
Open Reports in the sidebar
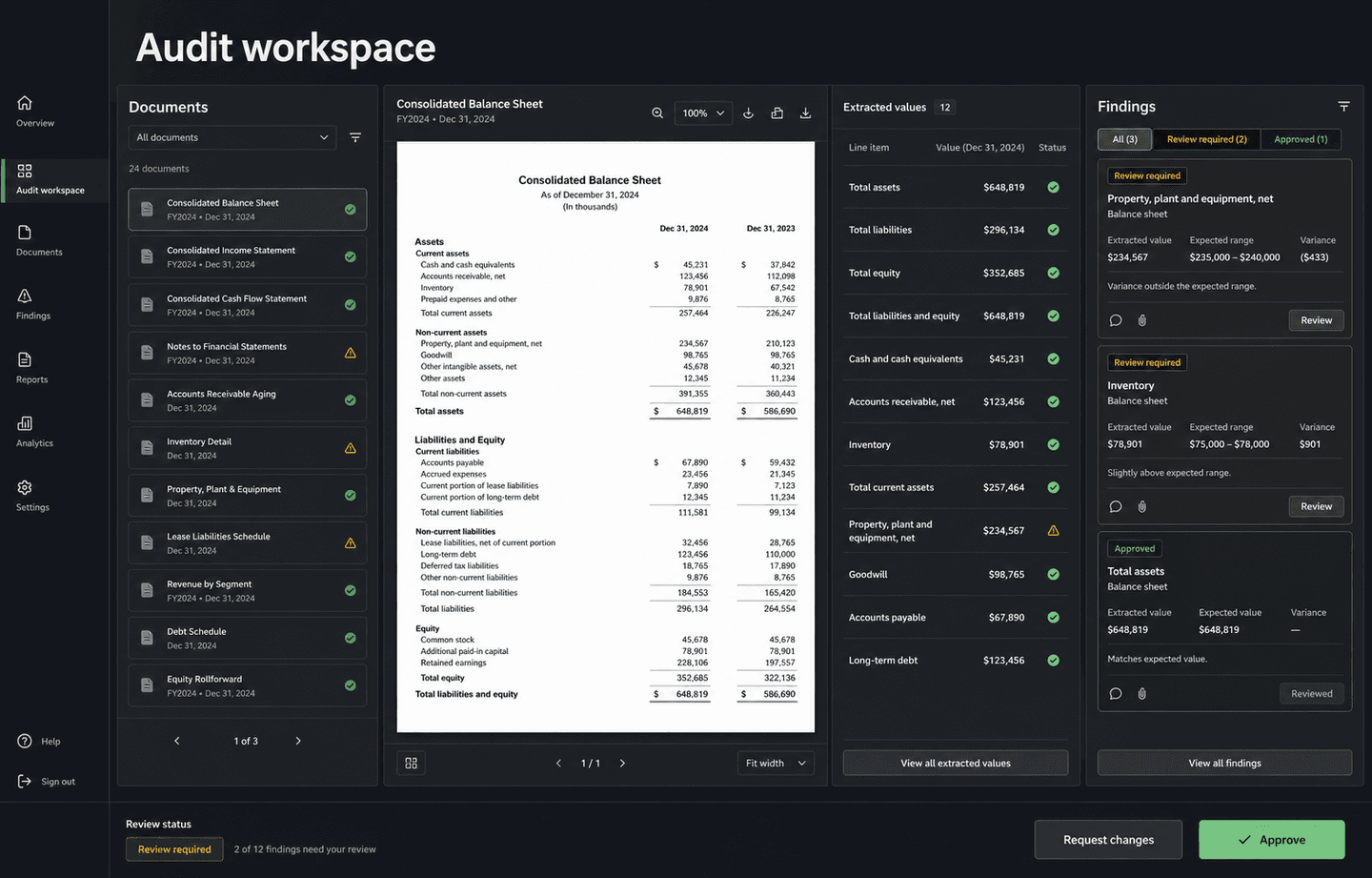click(31, 369)
